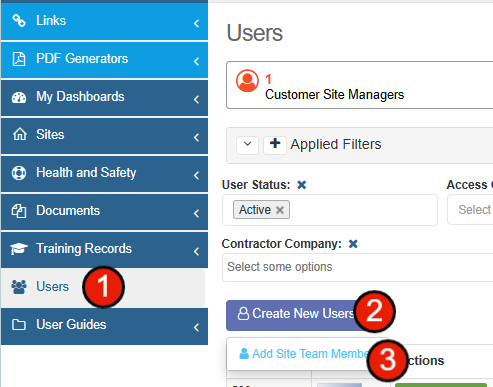Click the Training Records graduation cap icon
This screenshot has height=387, width=493.
[x=18, y=249]
